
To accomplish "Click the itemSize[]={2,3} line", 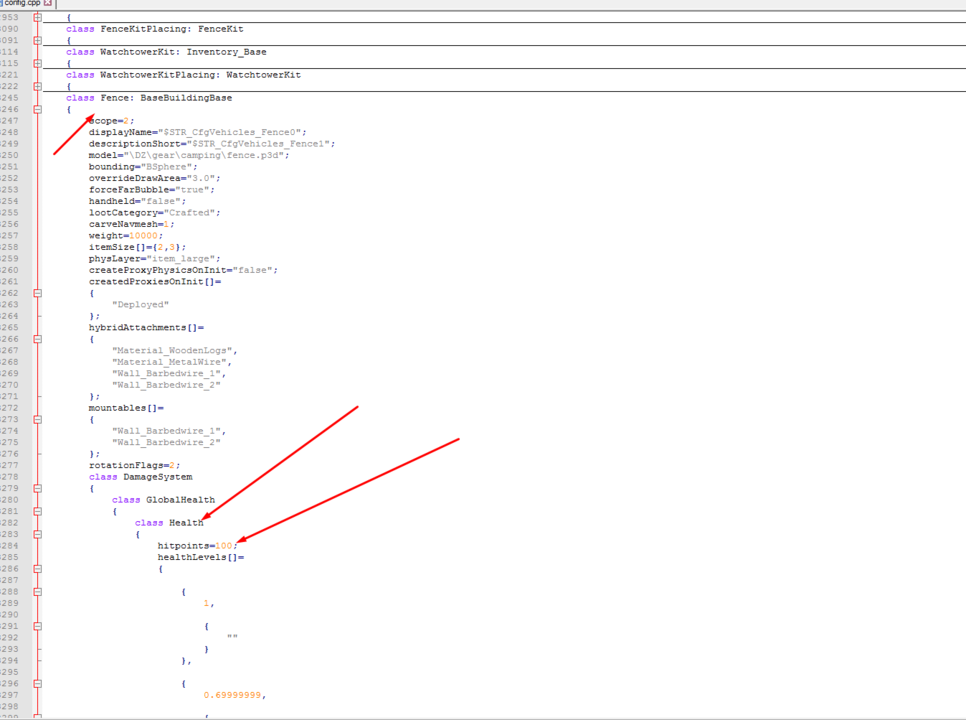I will 137,247.
